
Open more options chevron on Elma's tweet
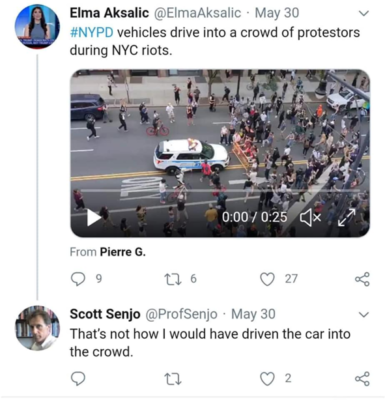(364, 14)
